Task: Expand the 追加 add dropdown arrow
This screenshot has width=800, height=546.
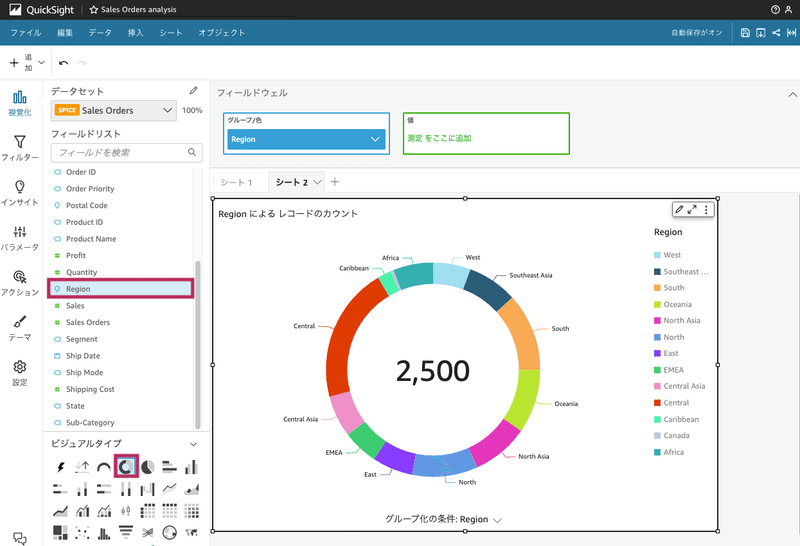Action: point(41,63)
